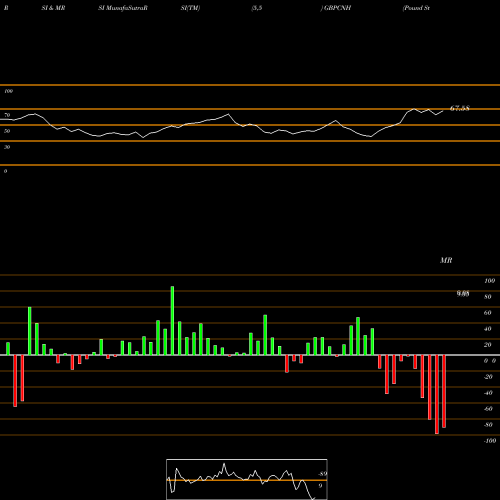Click the MR panel title label

click(446, 260)
